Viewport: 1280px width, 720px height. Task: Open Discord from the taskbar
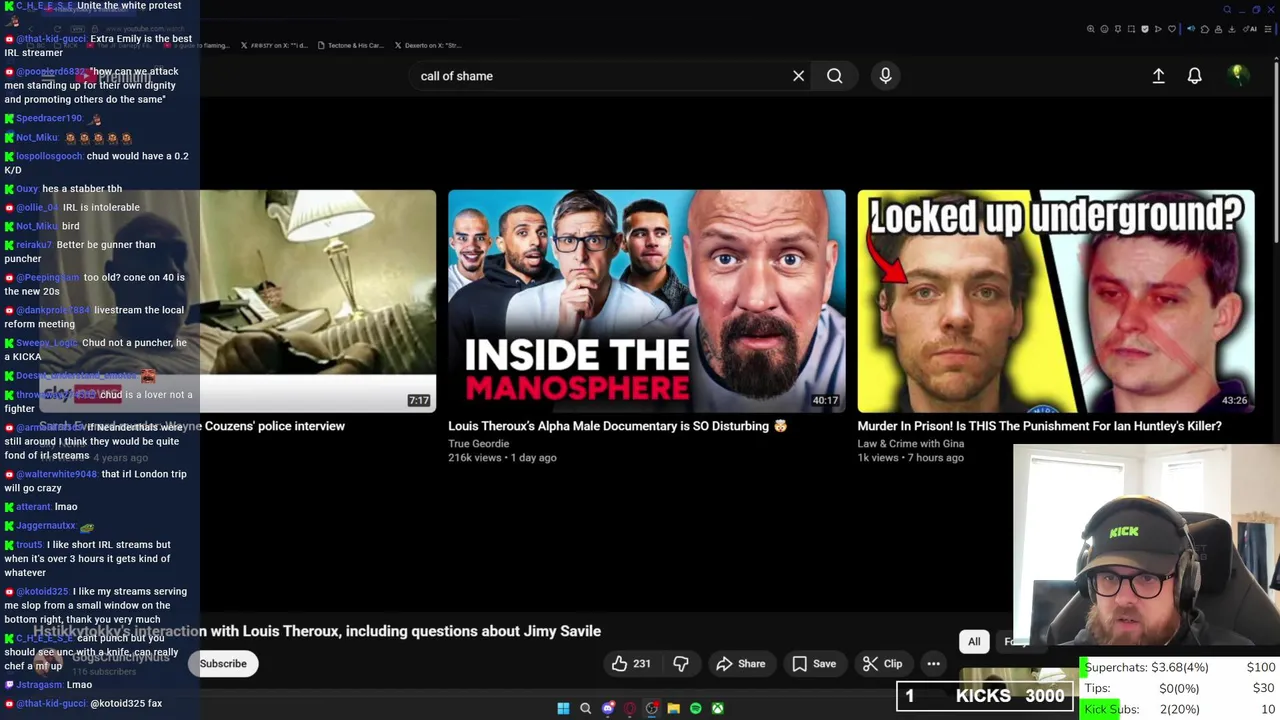tap(608, 708)
